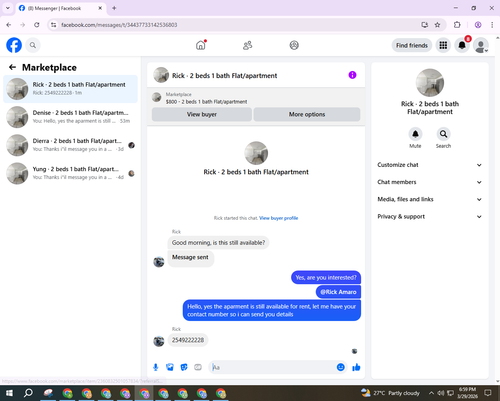Show hidden system tray icons chevron
The height and width of the screenshot is (401, 500).
[x=431, y=393]
